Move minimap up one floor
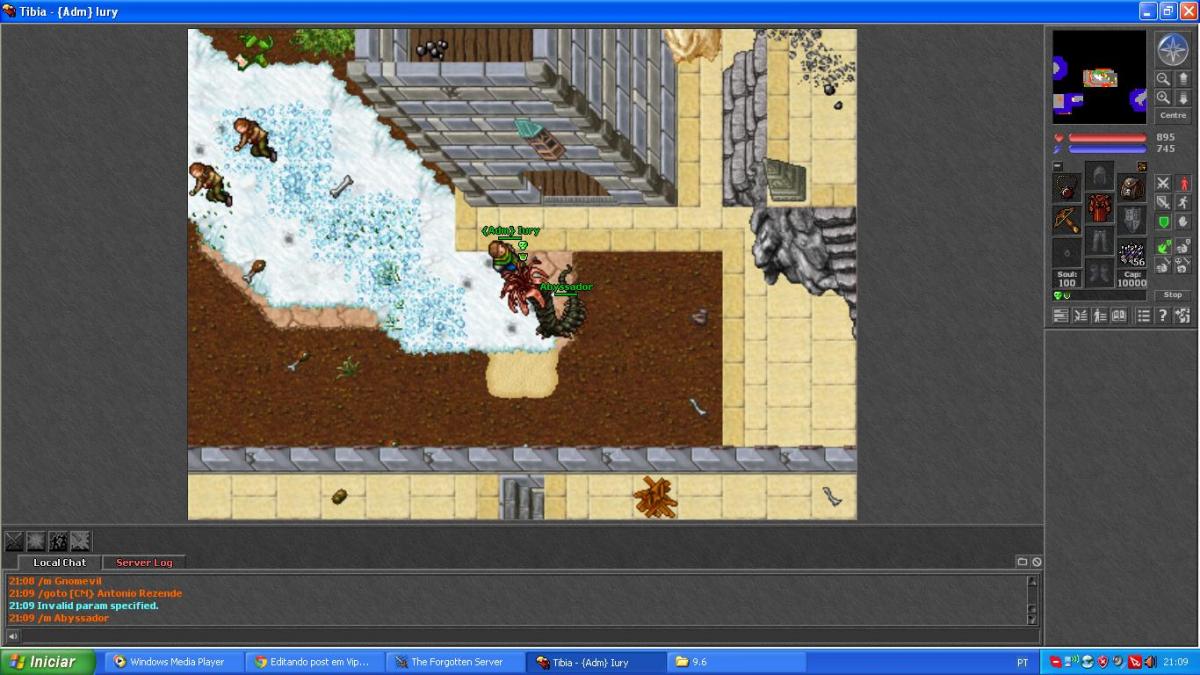This screenshot has width=1200, height=675. pyautogui.click(x=1182, y=79)
